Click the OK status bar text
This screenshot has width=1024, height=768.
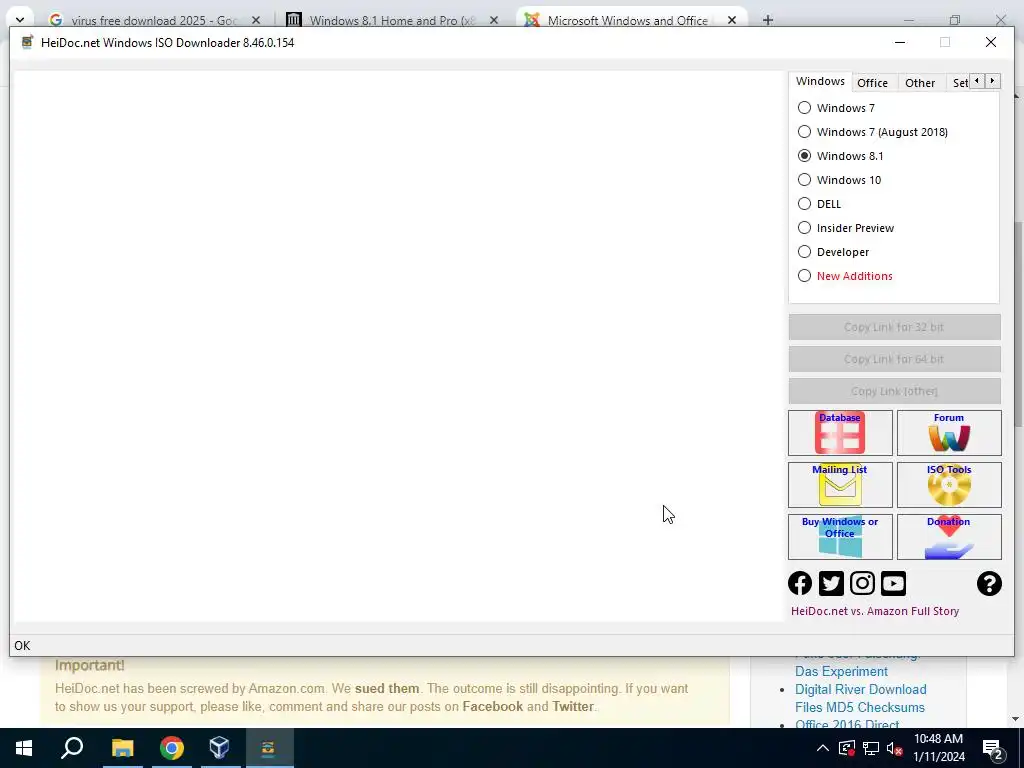click(x=22, y=646)
